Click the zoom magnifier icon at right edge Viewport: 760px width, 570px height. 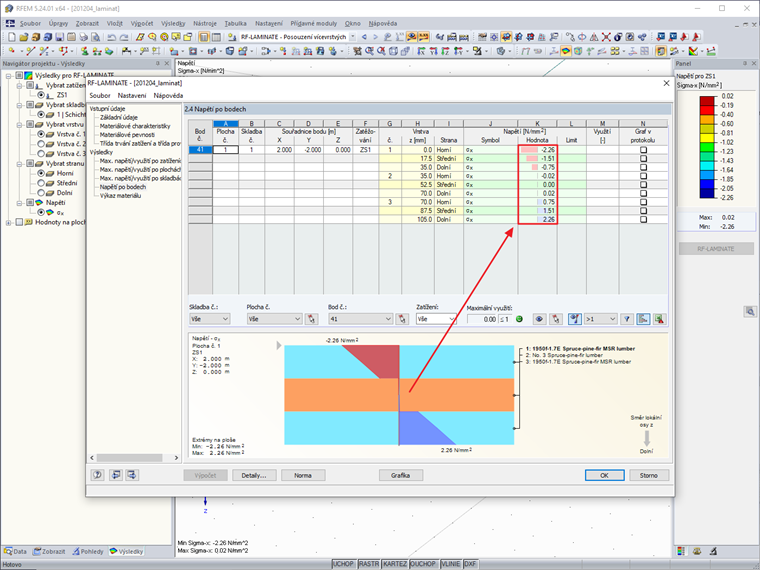point(750,312)
